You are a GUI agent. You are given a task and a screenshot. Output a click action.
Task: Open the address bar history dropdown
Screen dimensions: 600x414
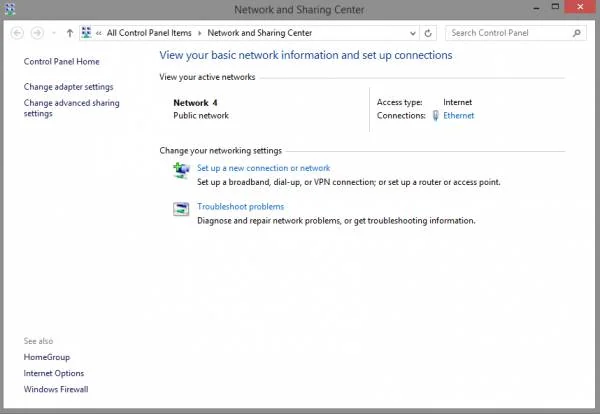pos(412,33)
